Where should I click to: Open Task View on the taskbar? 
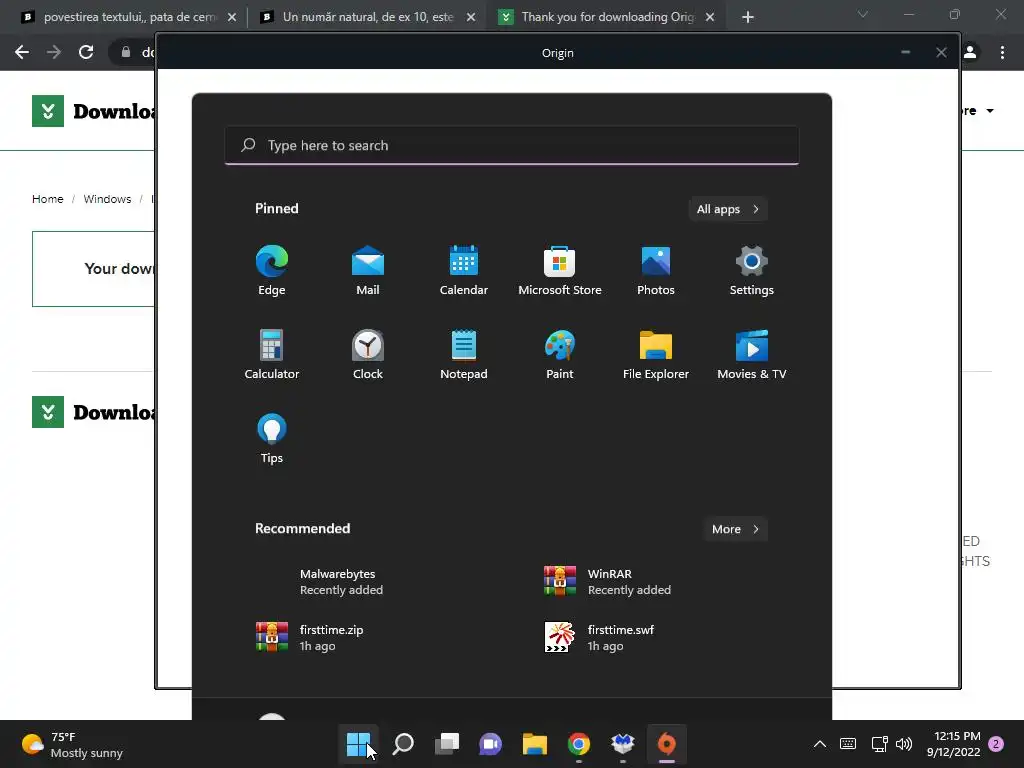447,744
